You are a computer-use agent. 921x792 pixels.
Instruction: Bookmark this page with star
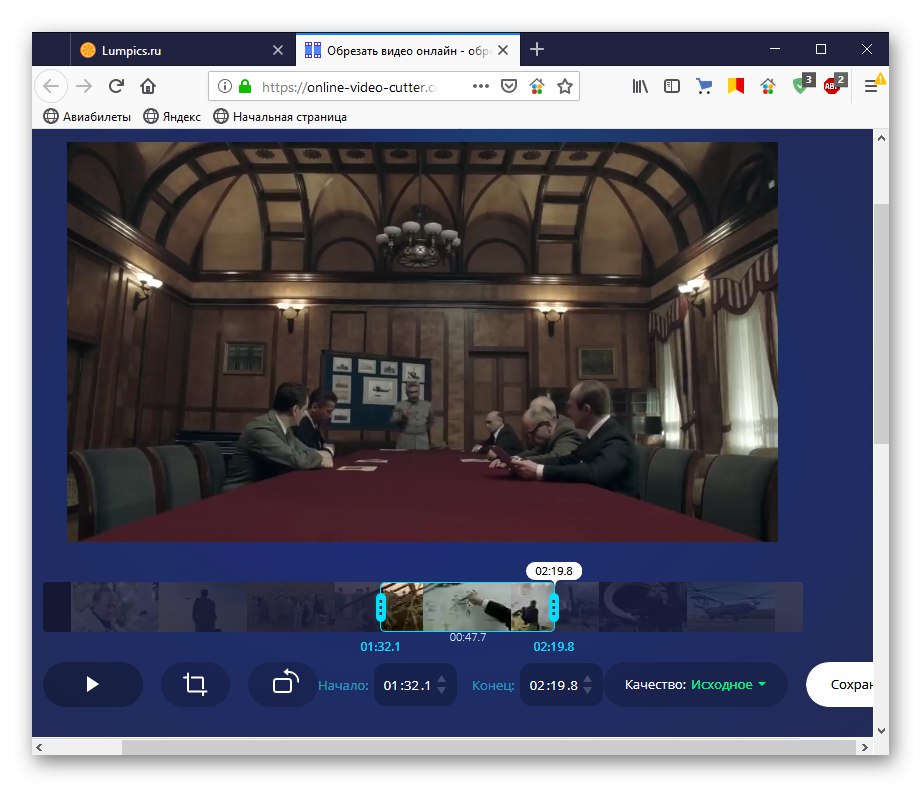coord(565,86)
